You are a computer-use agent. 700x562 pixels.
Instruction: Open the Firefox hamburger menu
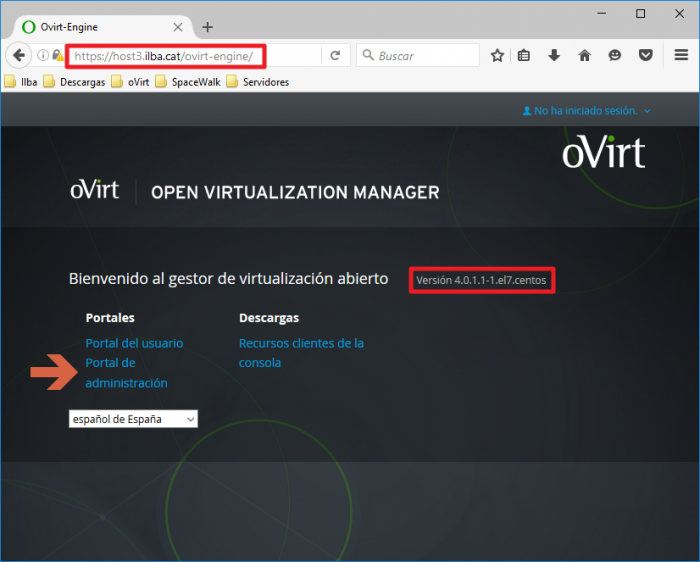coord(681,55)
